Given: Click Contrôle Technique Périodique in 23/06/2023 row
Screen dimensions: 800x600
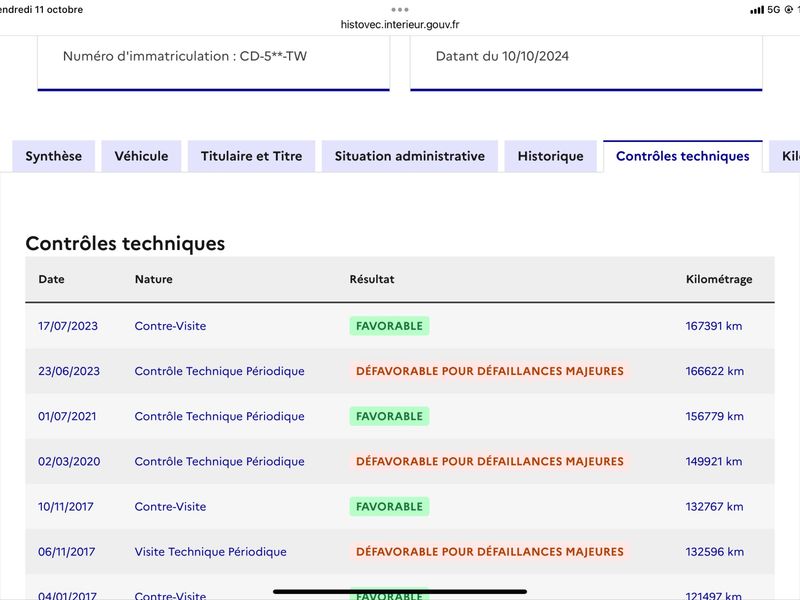Looking at the screenshot, I should [x=219, y=371].
